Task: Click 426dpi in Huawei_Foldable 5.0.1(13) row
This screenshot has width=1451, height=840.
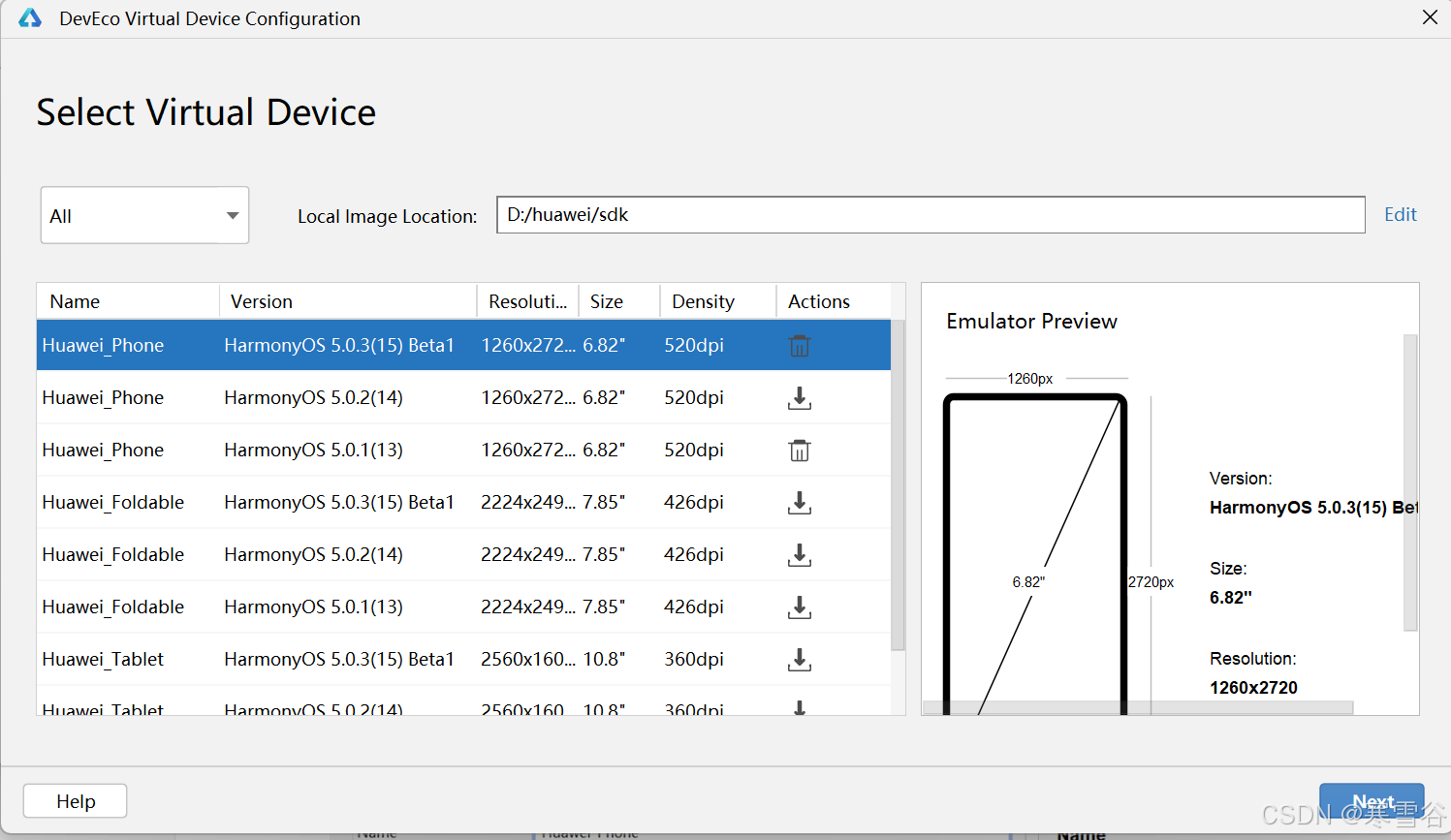Action: (x=694, y=607)
